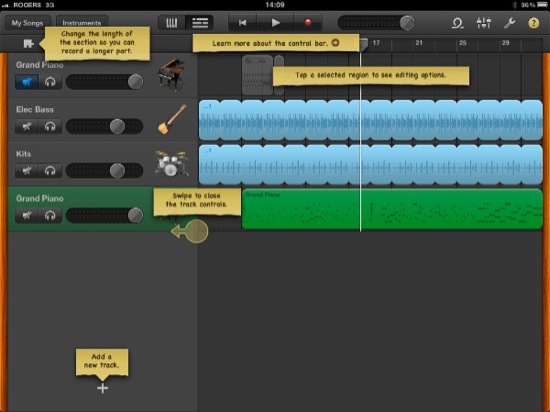550x412 pixels.
Task: Select the electric bass guitar instrument icon
Action: point(172,120)
